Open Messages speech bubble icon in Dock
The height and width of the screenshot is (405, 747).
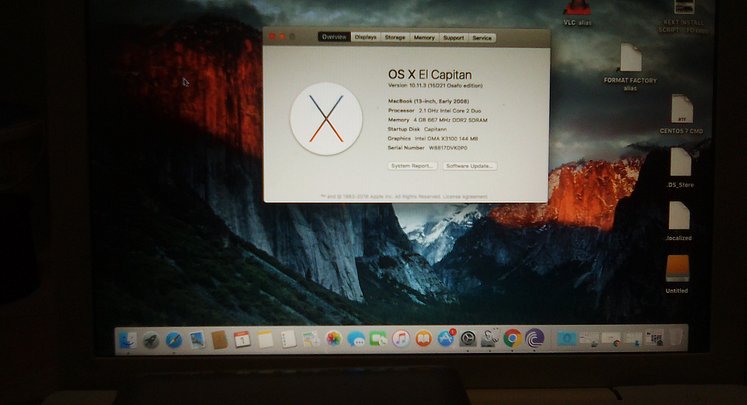click(356, 339)
